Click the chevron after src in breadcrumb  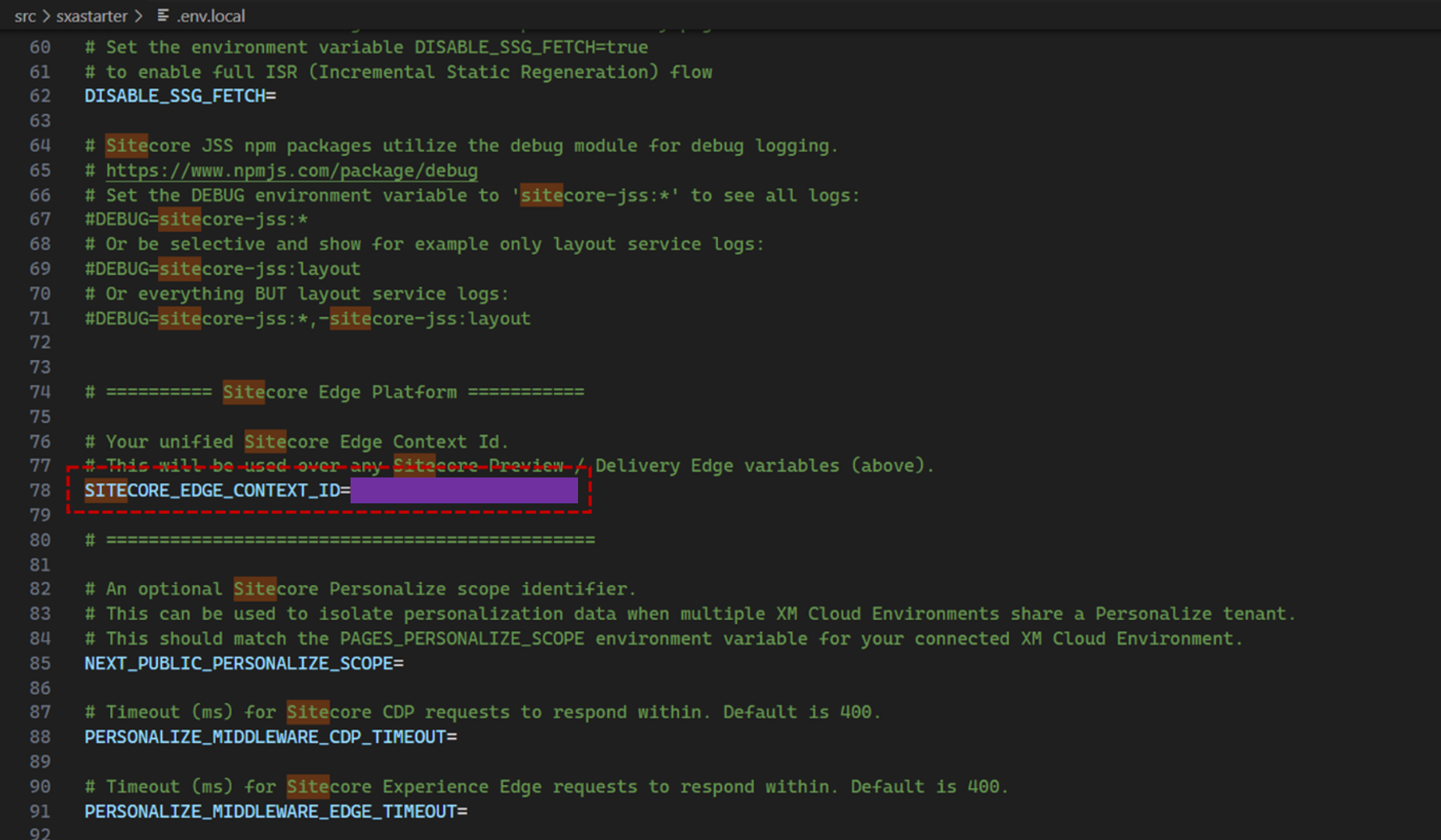coord(46,15)
